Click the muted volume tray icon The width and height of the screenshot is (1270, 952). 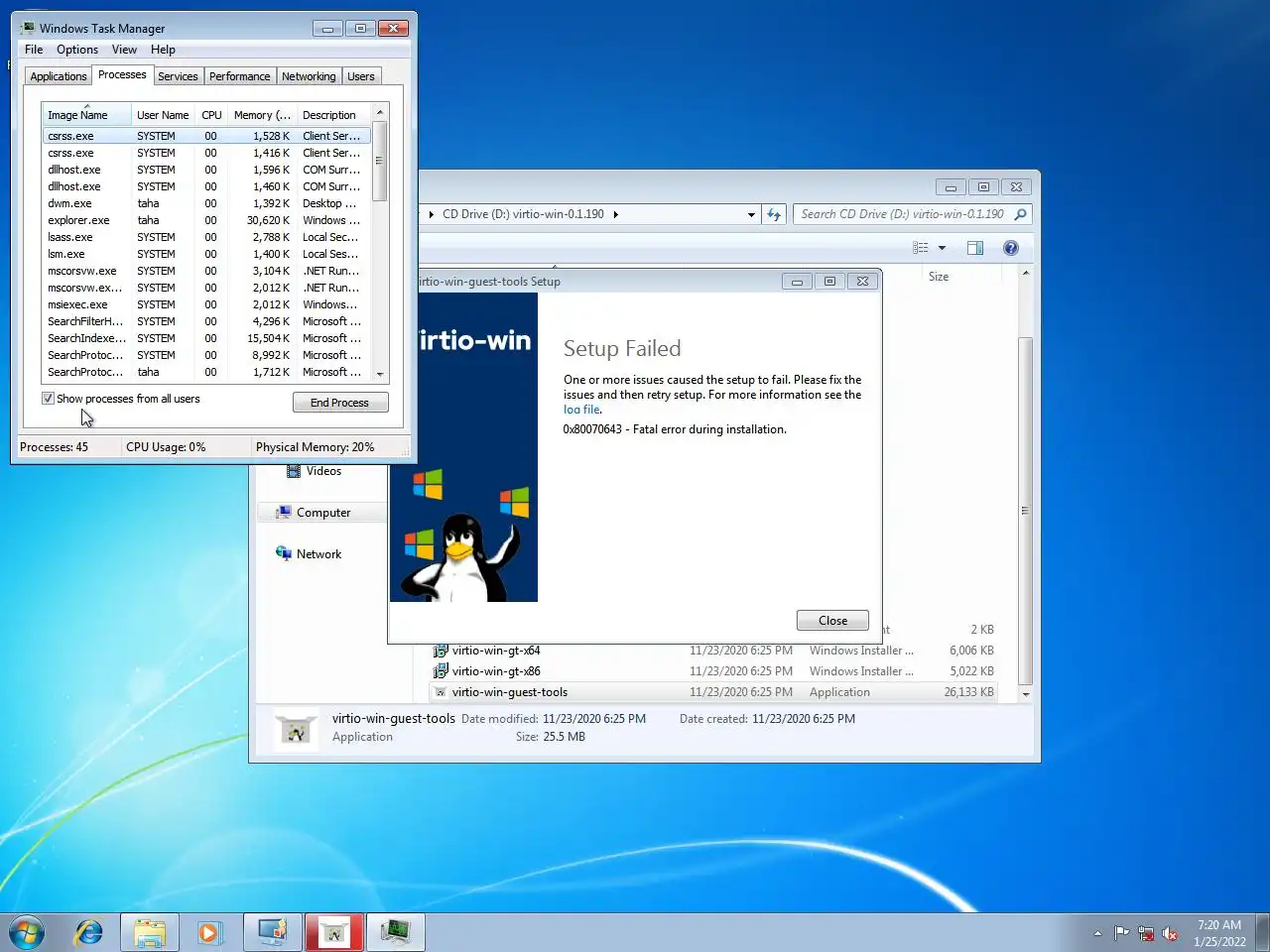tap(1171, 933)
